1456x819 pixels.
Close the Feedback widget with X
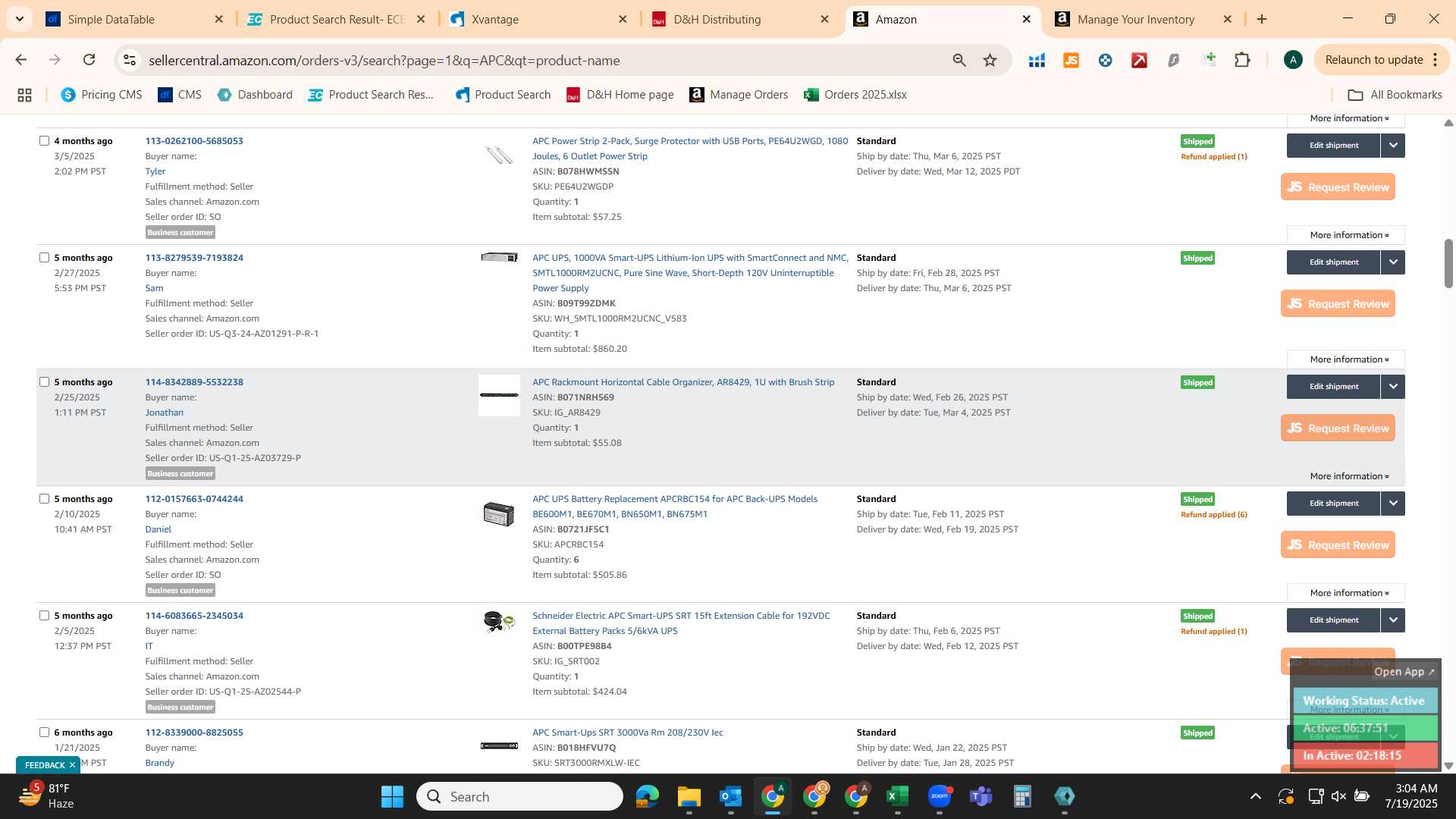point(72,765)
